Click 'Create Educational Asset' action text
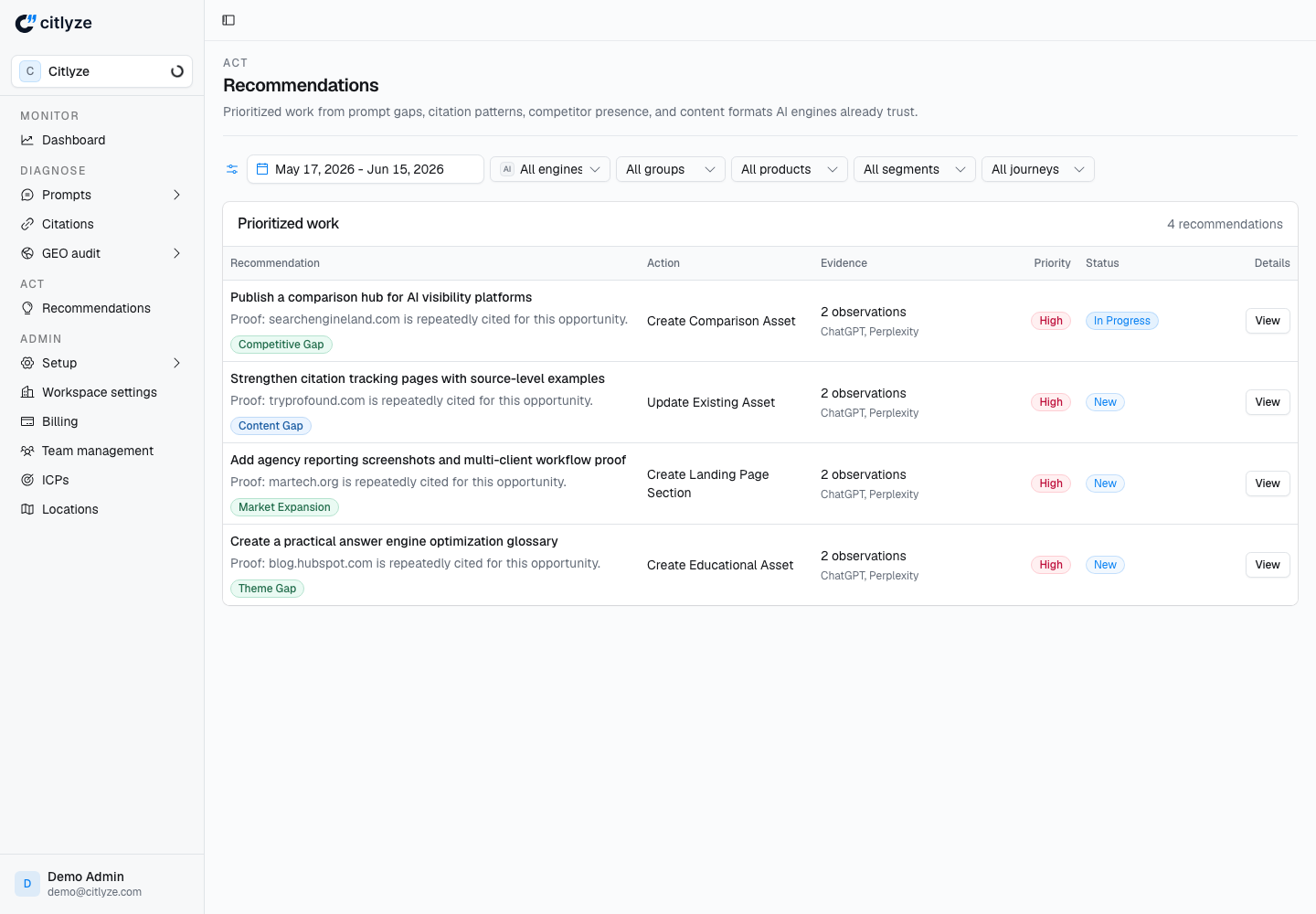The width and height of the screenshot is (1316, 914). pos(720,565)
